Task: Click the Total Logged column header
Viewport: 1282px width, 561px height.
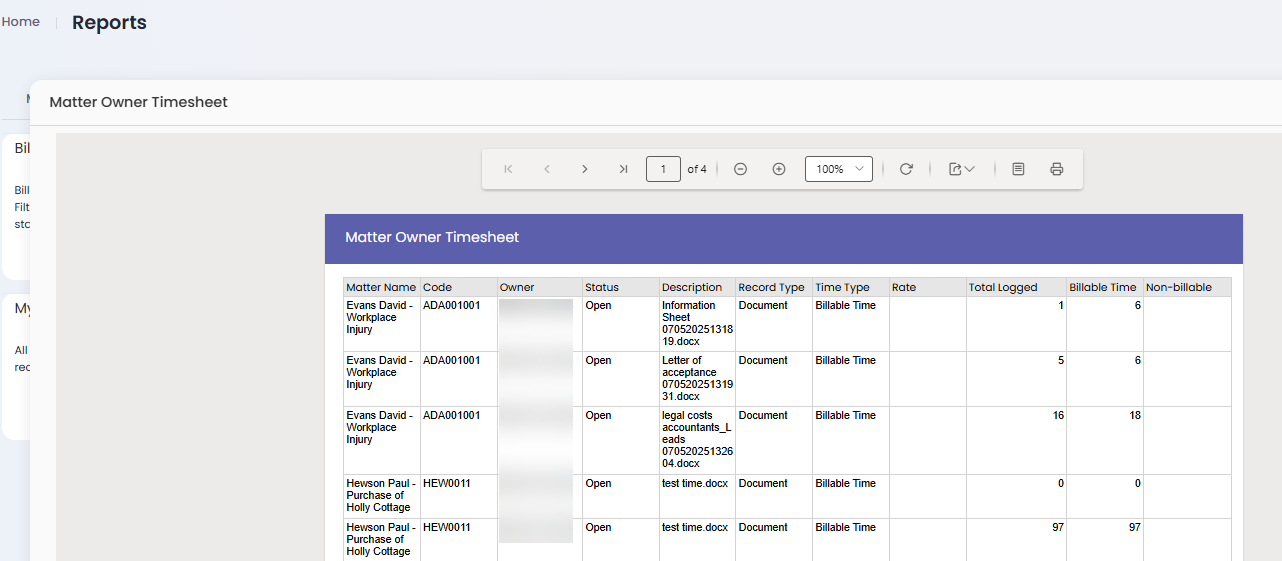Action: point(1016,287)
